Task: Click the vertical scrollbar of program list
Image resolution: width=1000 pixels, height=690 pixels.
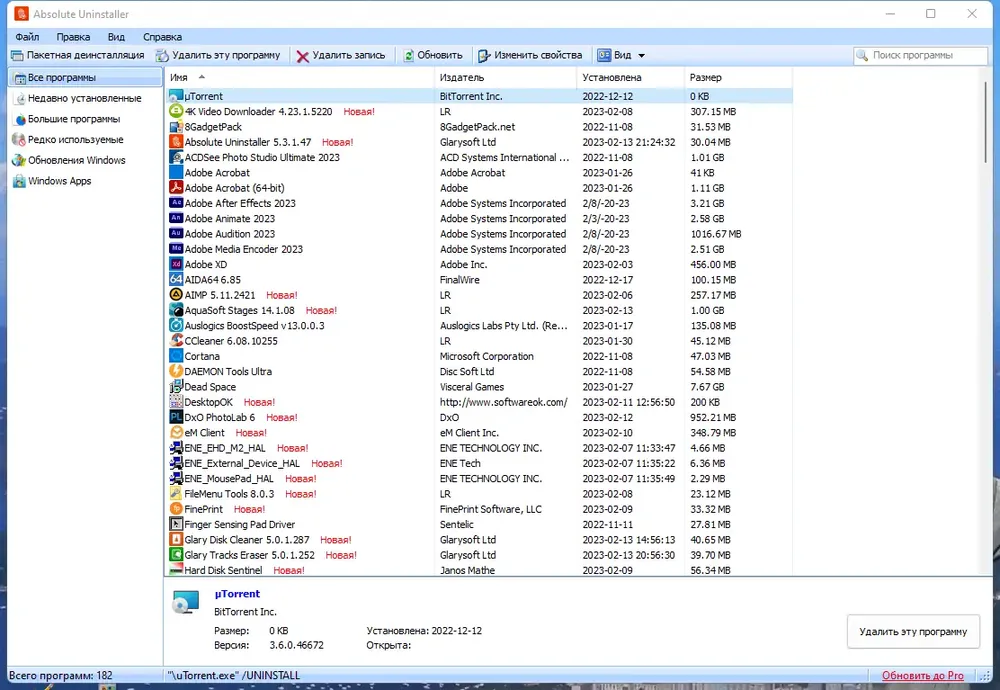Action: (985, 122)
